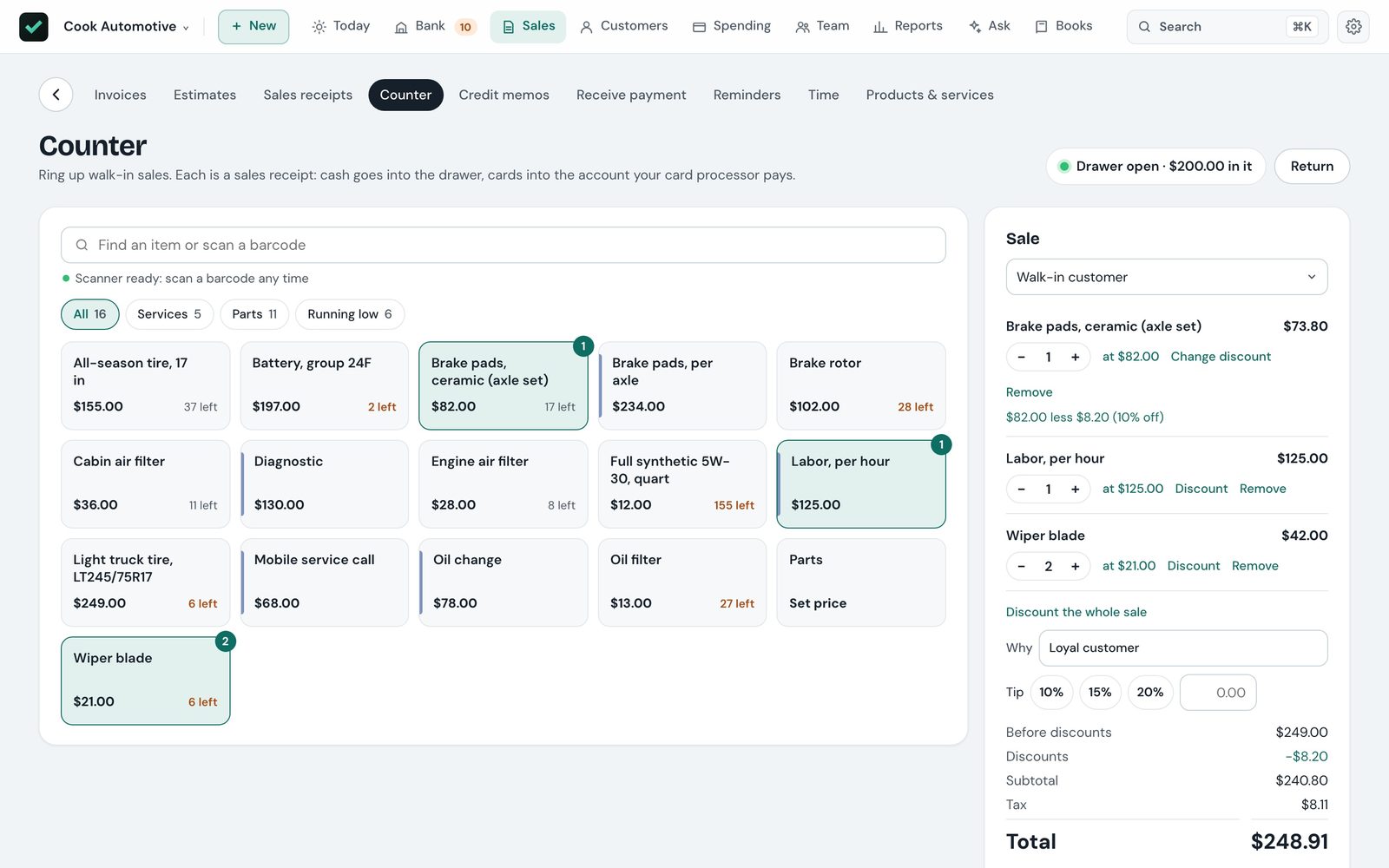Screen dimensions: 1389x868
Task: Click the search magnifier icon in top bar
Action: (x=1144, y=27)
